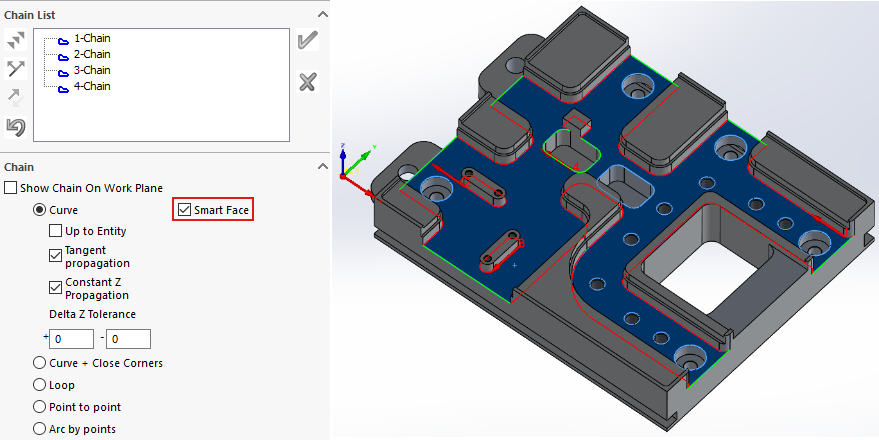Select 1-Chain in the chain list
Screen dimensions: 879x440
[x=92, y=38]
